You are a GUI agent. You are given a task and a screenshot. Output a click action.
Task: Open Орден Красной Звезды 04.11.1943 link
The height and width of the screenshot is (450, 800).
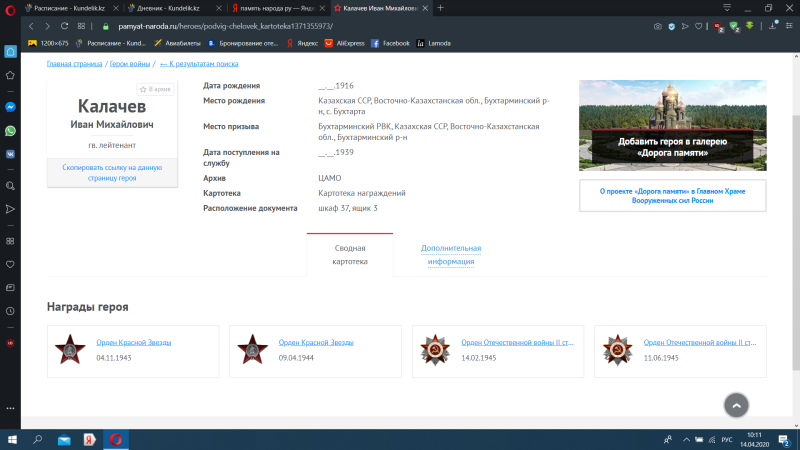click(134, 342)
